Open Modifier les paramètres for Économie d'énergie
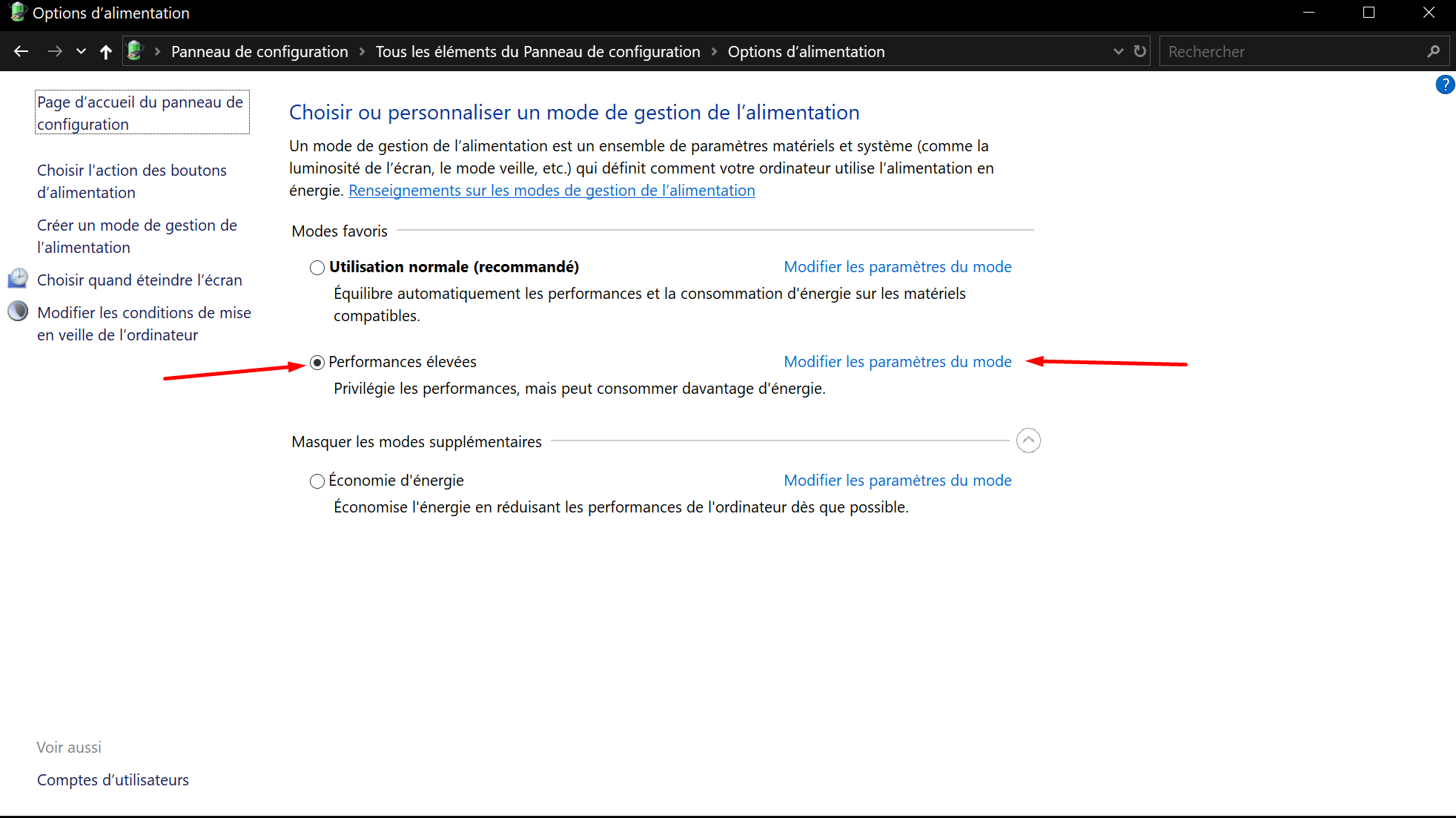The image size is (1456, 818). 898,481
